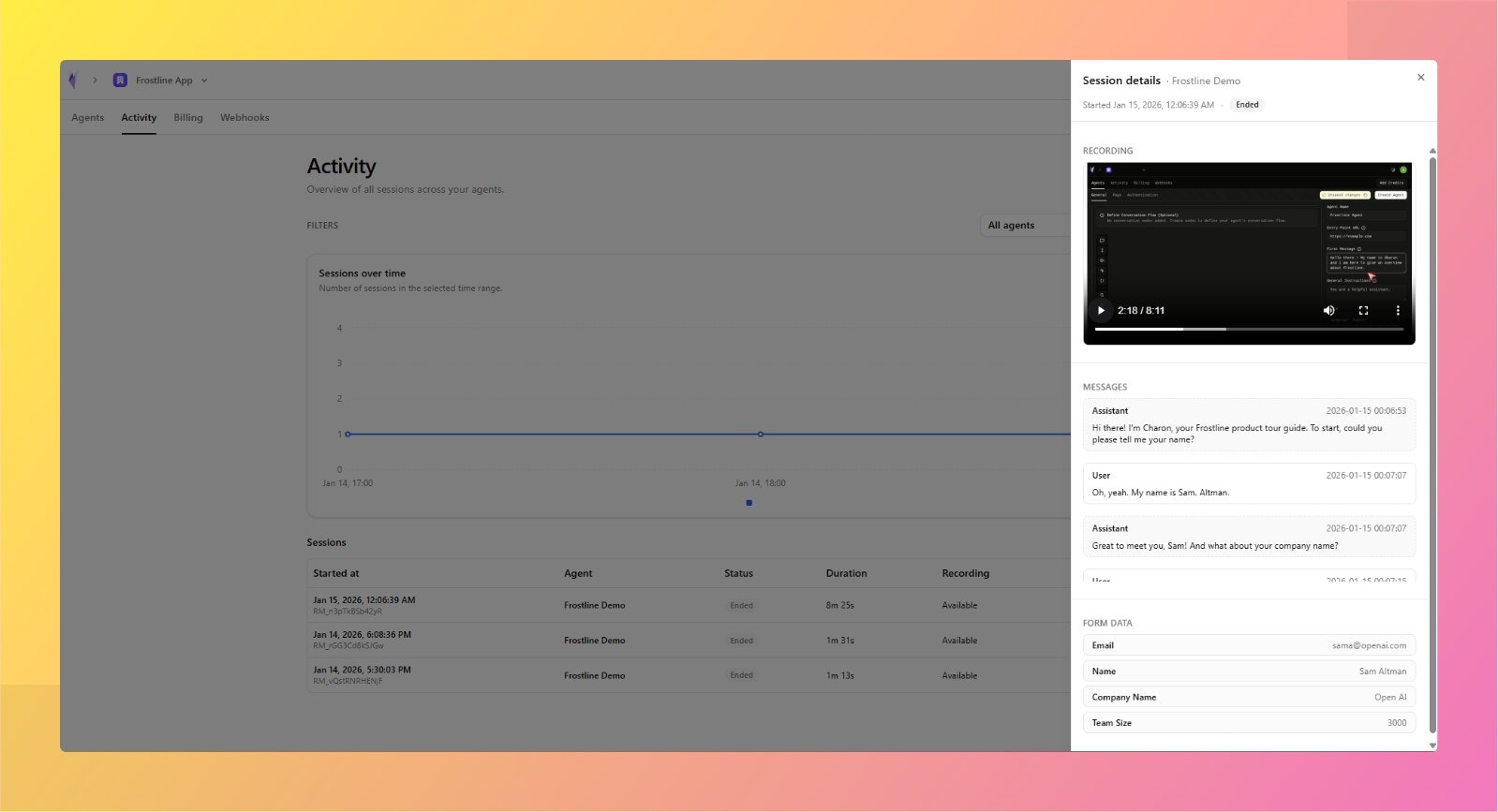Play the session recording video

click(x=1101, y=310)
